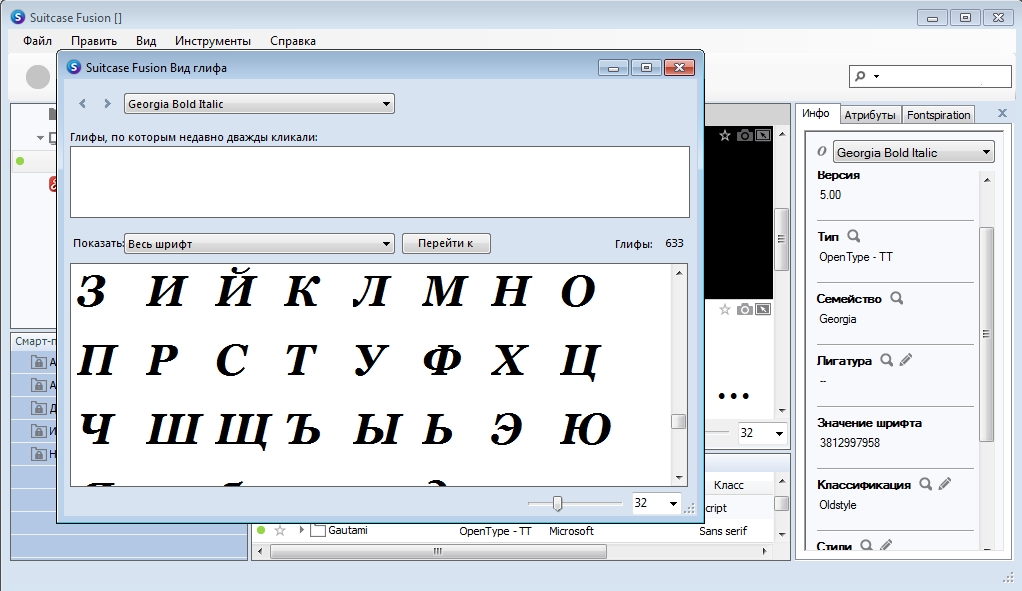1022x591 pixels.
Task: Click camera snapshot icon in white preview tile
Action: click(744, 310)
